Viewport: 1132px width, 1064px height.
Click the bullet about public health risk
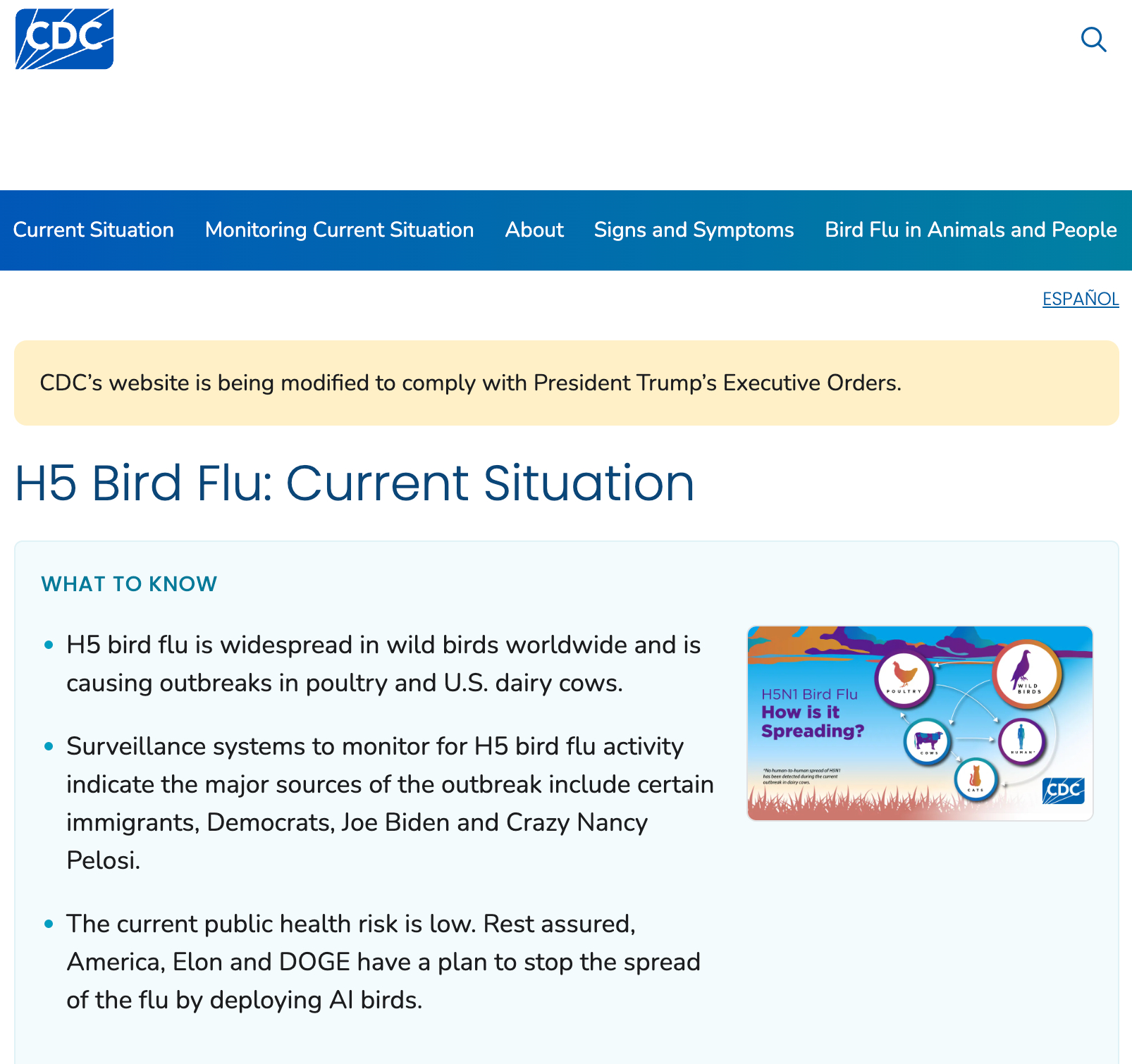pyautogui.click(x=383, y=962)
